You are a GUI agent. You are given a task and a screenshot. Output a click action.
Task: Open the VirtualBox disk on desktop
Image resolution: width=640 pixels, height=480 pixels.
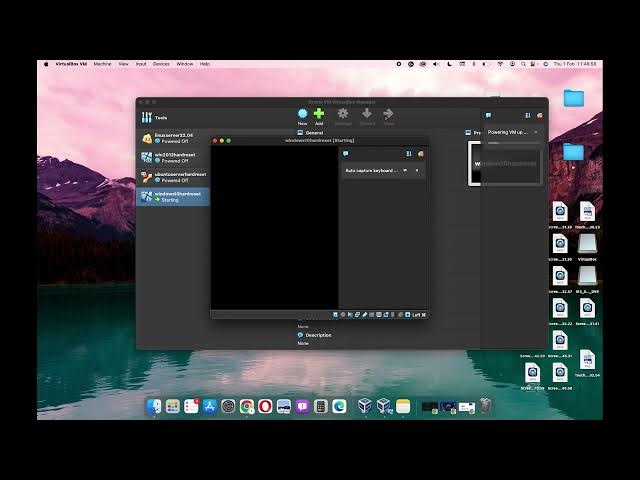coord(587,247)
